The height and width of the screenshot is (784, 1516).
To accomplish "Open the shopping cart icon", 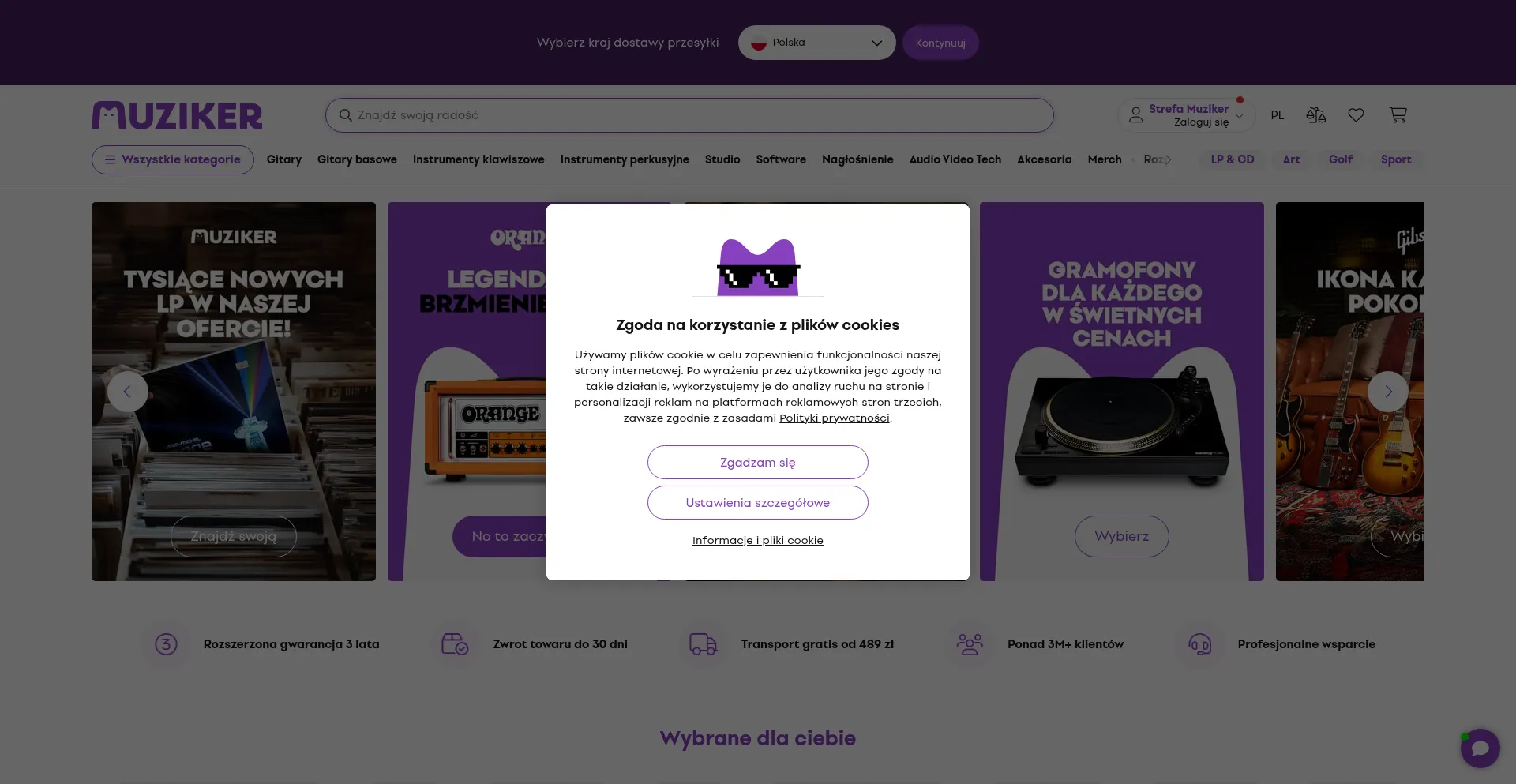I will tap(1398, 115).
